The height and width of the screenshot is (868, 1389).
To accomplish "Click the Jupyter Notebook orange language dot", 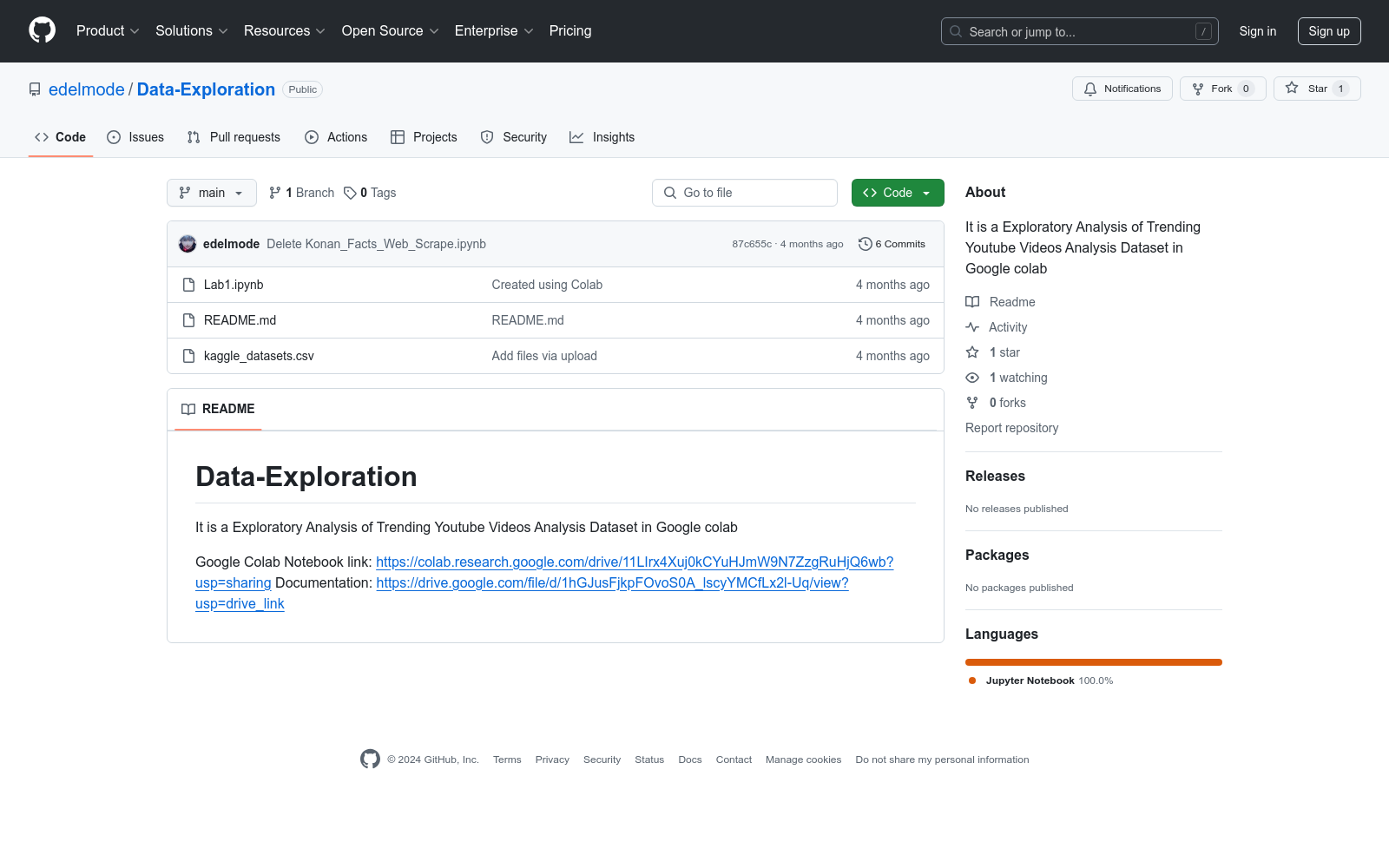I will point(972,681).
